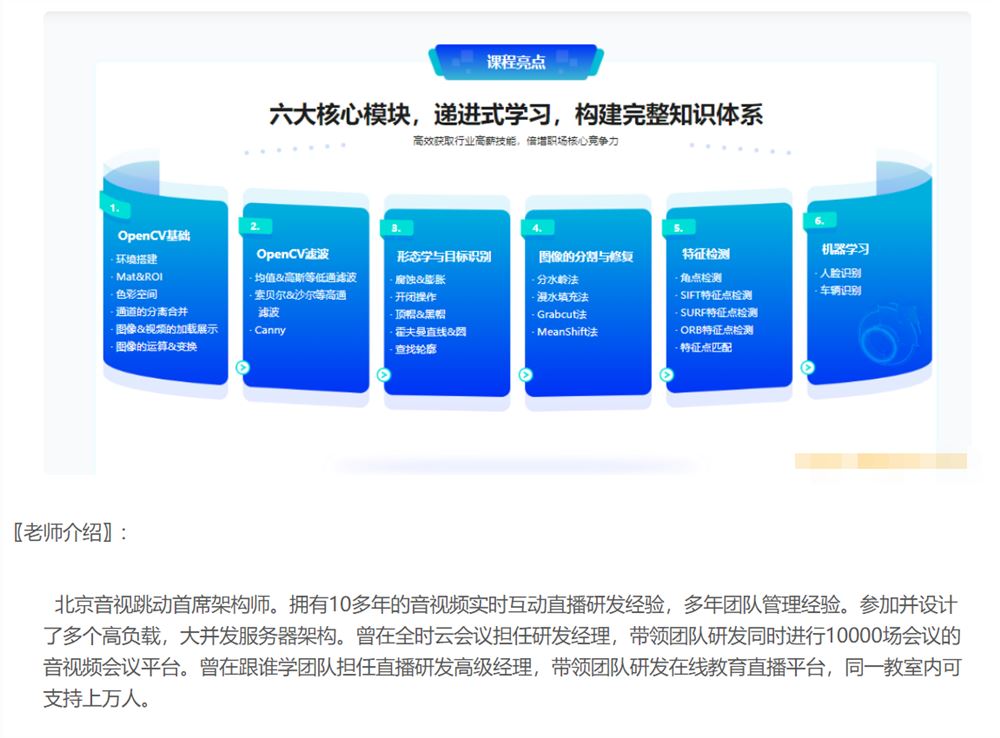
Task: Click the arrow icon on the 机器学习 card
Action: [808, 367]
